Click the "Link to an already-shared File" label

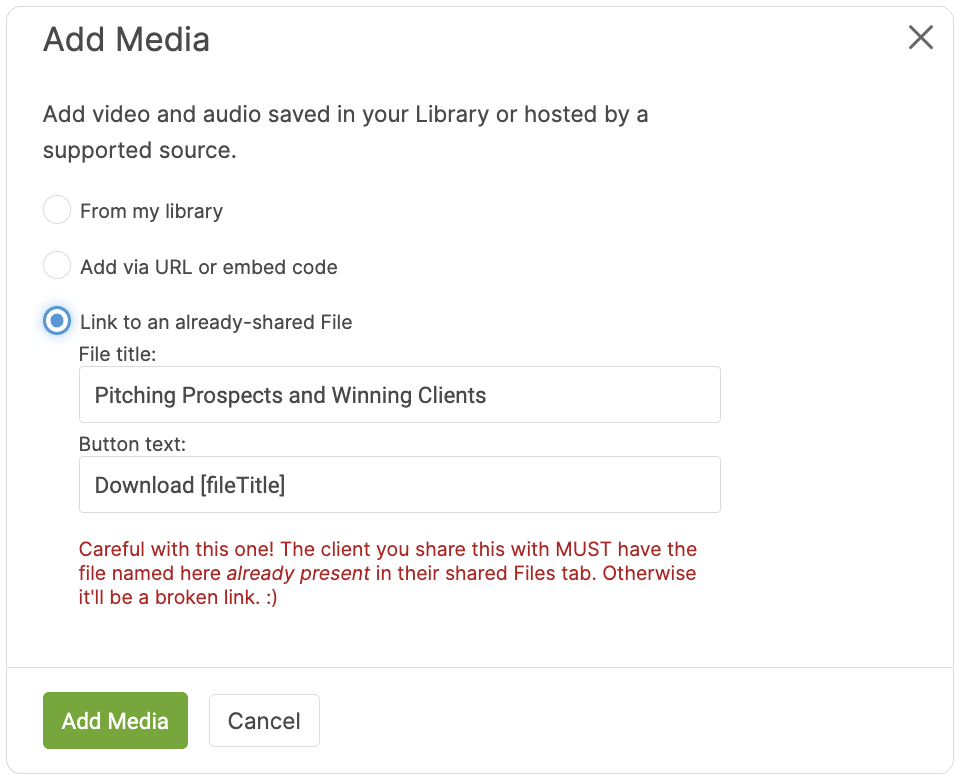(216, 322)
